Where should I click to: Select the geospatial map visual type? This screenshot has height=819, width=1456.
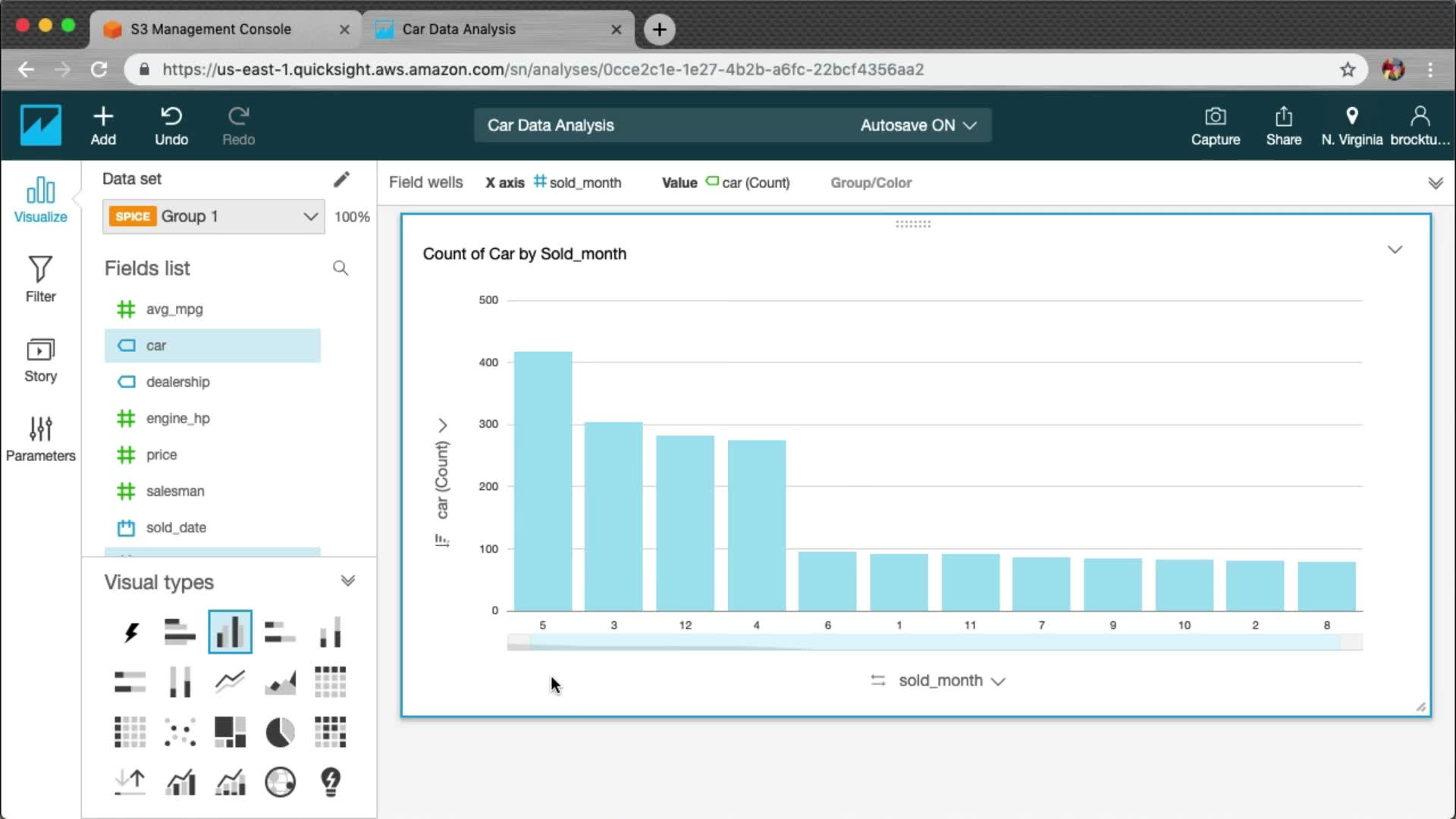280,782
